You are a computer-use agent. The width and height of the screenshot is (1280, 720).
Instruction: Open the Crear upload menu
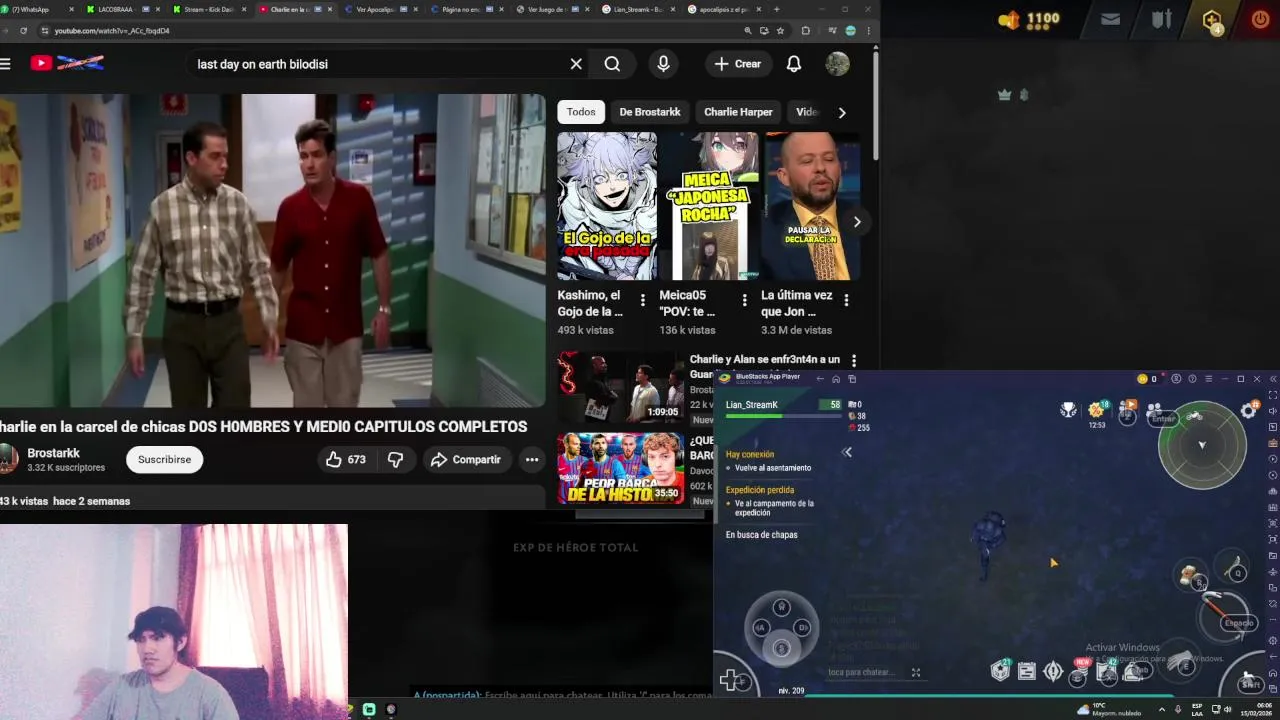click(x=738, y=64)
